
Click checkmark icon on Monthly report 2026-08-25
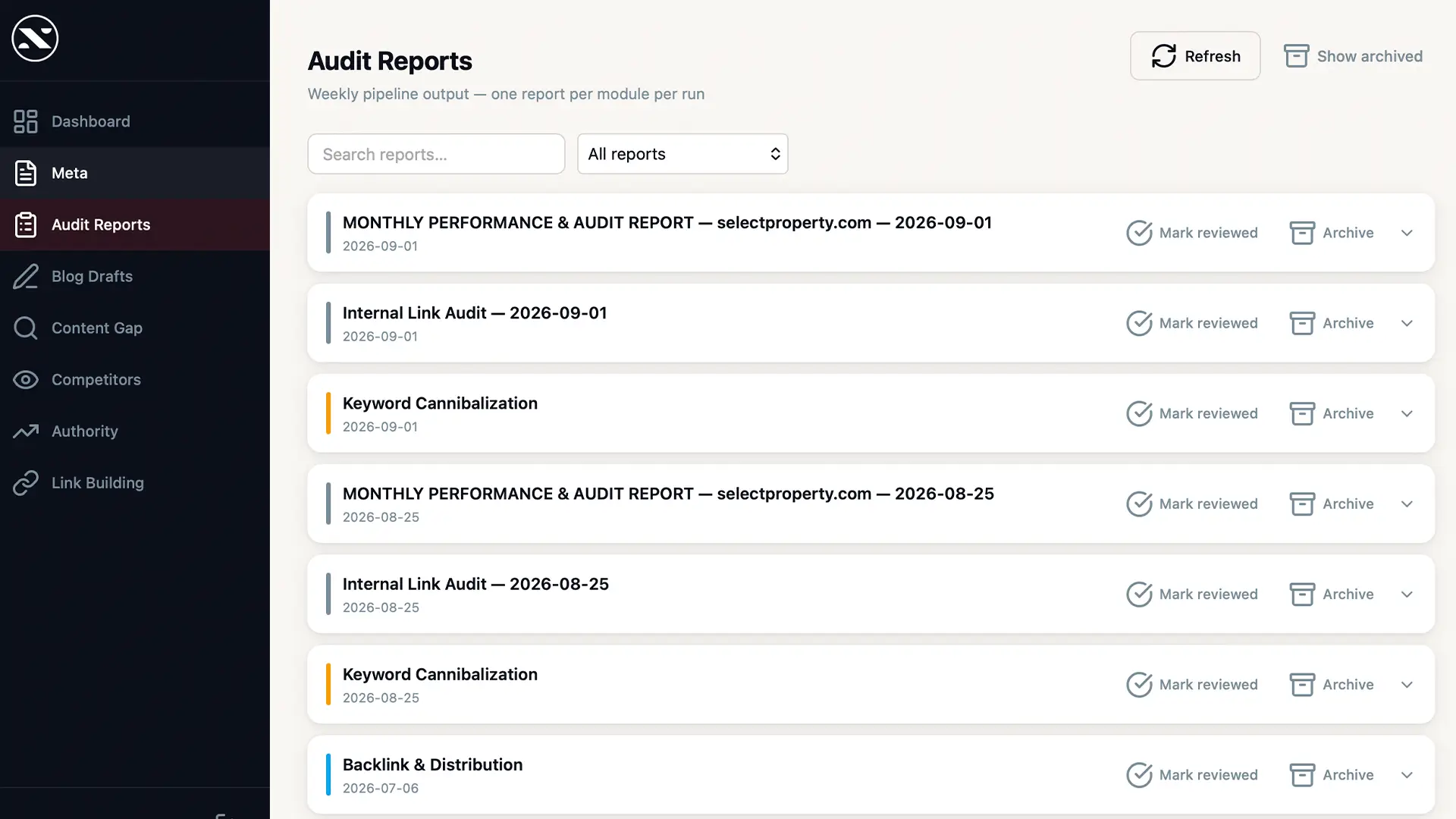click(1139, 504)
